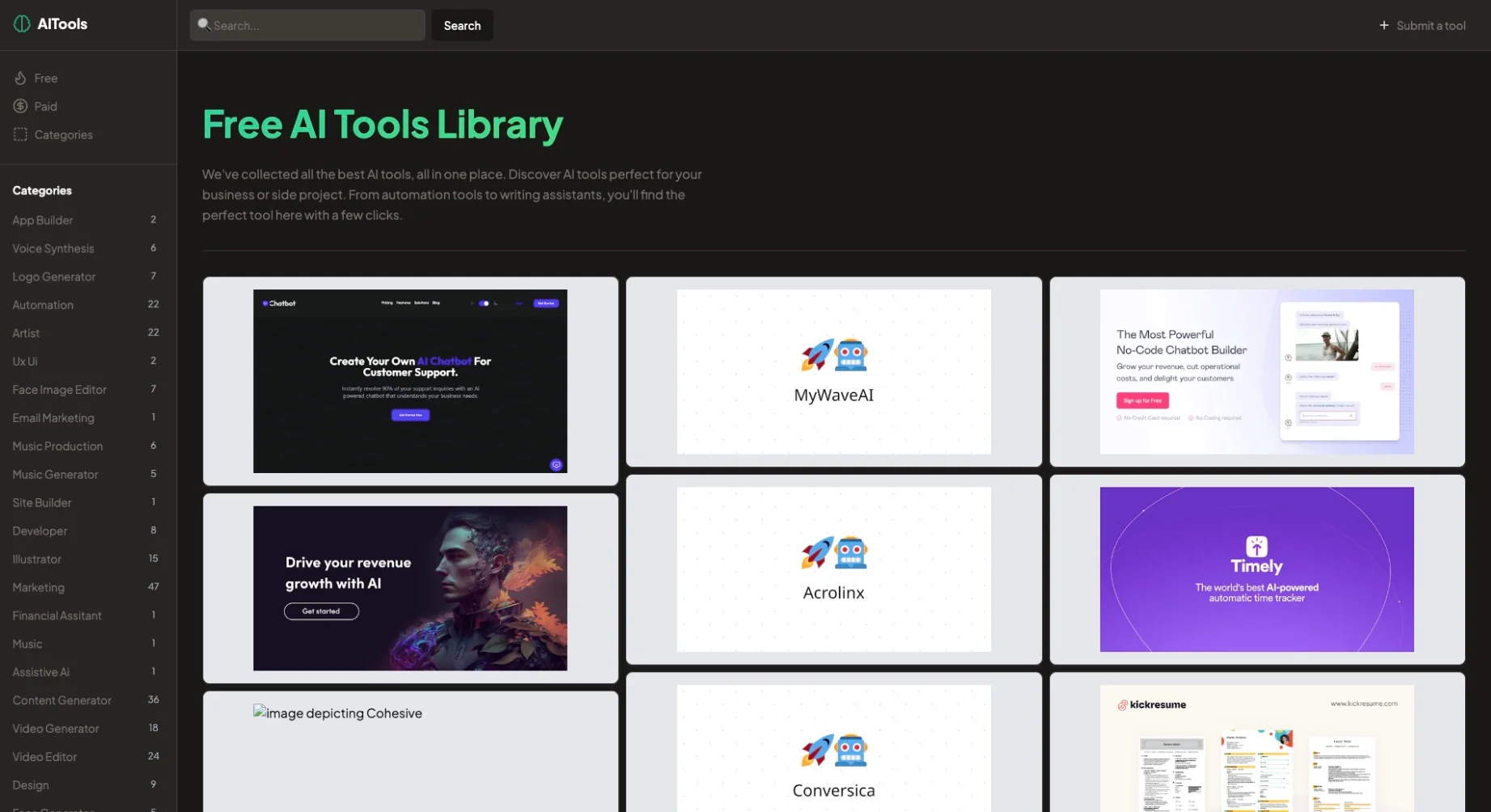
Task: Open the kickresume tool card
Action: pos(1257,742)
